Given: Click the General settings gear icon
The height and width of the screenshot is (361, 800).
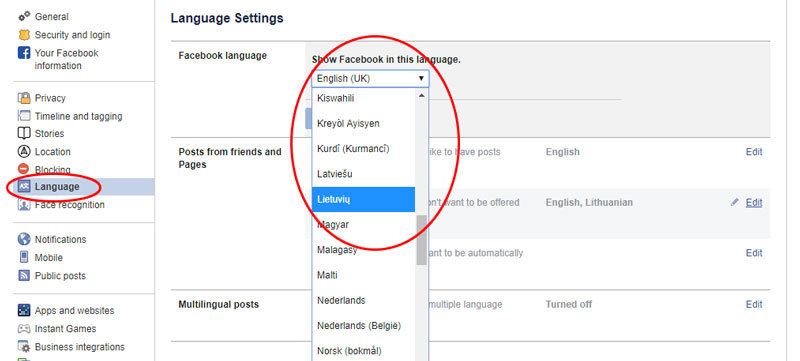Looking at the screenshot, I should coord(24,16).
